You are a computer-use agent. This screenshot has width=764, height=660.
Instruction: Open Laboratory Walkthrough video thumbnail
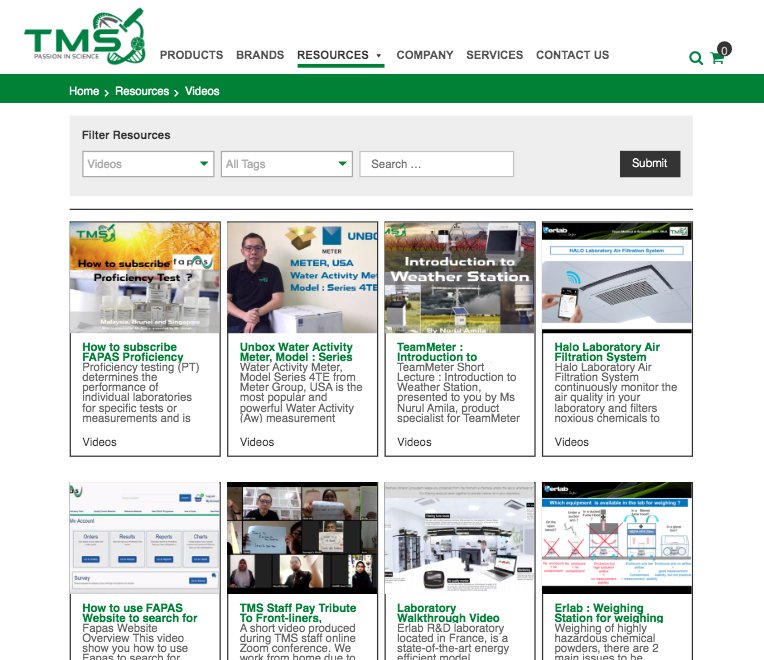point(460,538)
